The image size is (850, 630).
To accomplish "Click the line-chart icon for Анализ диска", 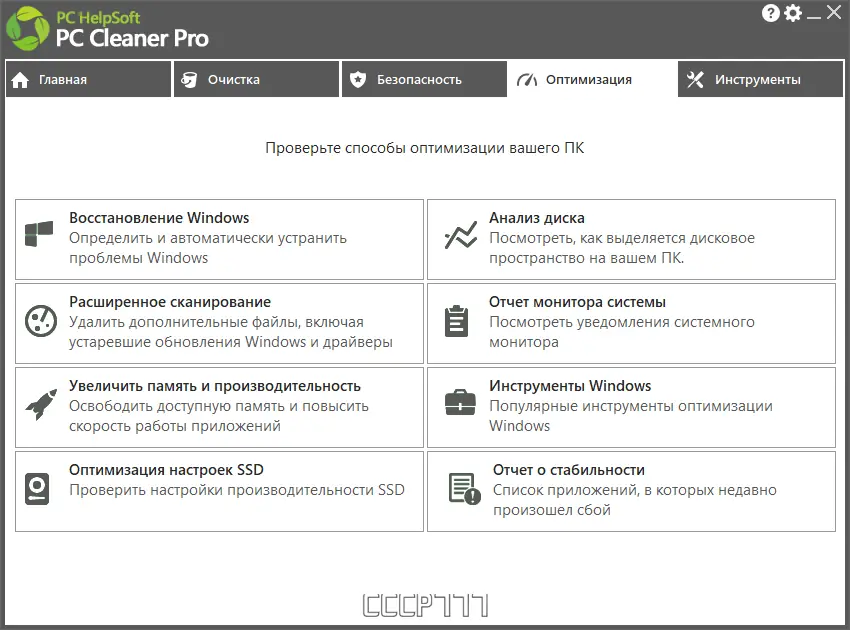I will 461,235.
